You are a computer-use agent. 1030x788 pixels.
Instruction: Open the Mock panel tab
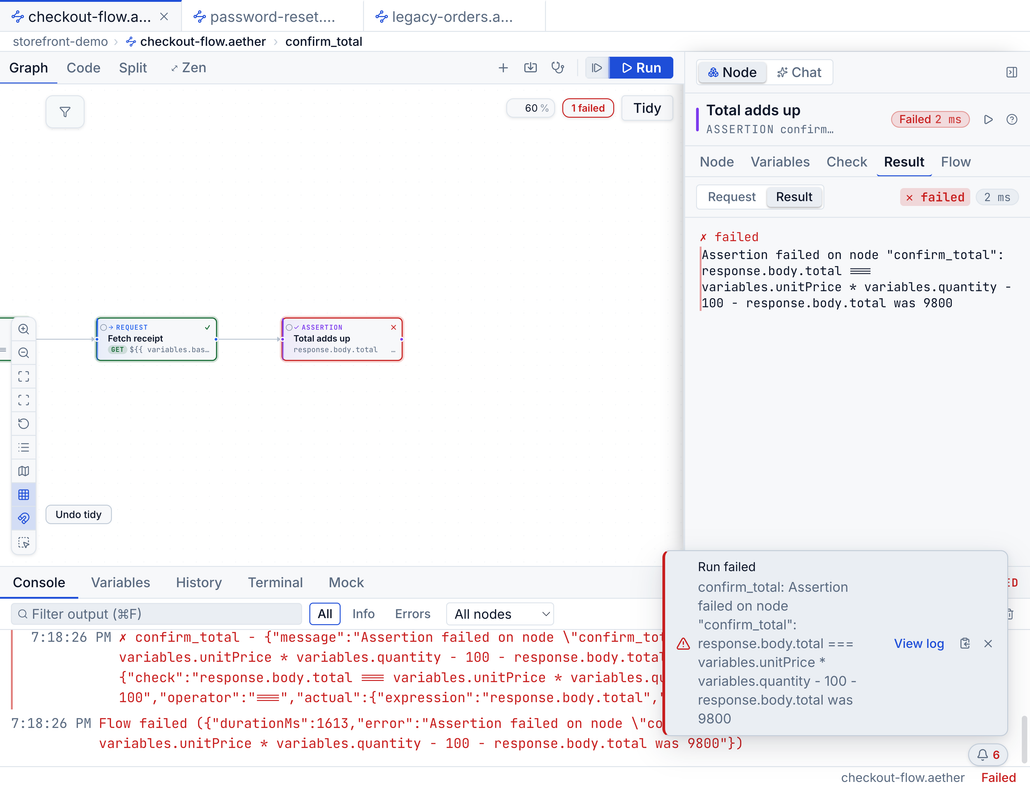[346, 582]
